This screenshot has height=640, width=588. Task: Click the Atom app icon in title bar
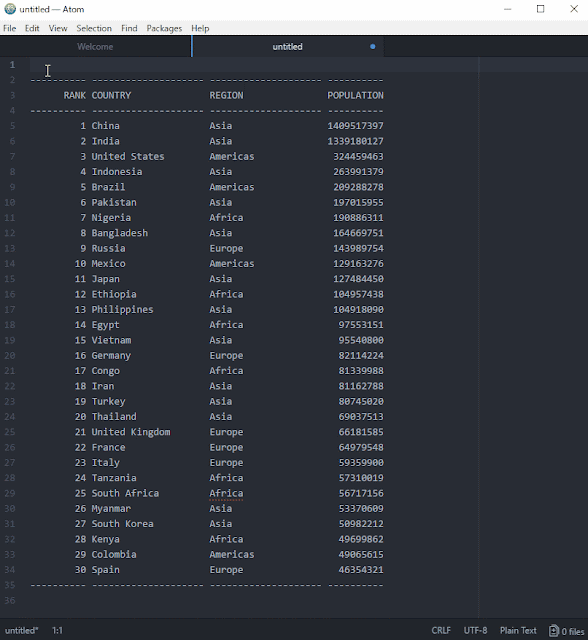pos(10,9)
